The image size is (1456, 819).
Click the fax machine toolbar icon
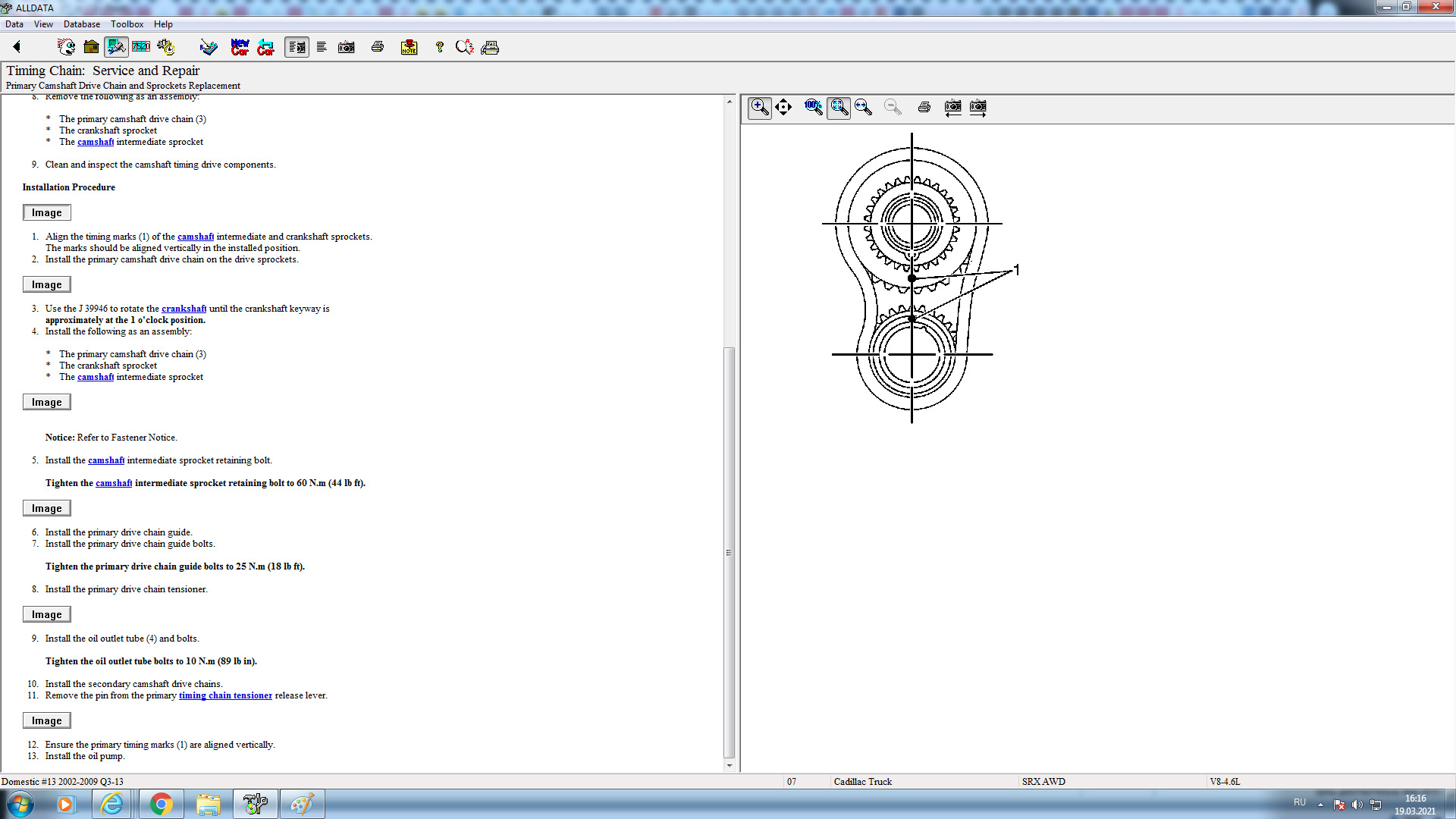(x=490, y=47)
